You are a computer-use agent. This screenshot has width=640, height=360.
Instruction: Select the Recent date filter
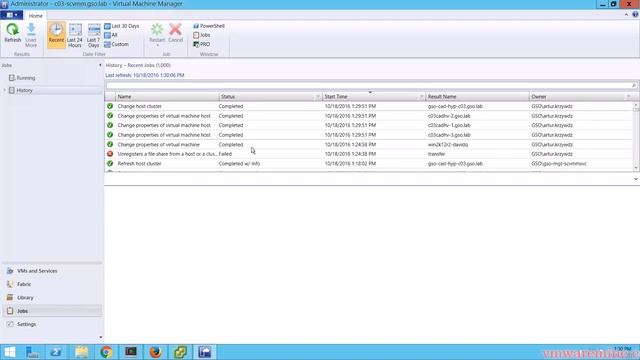pos(56,34)
